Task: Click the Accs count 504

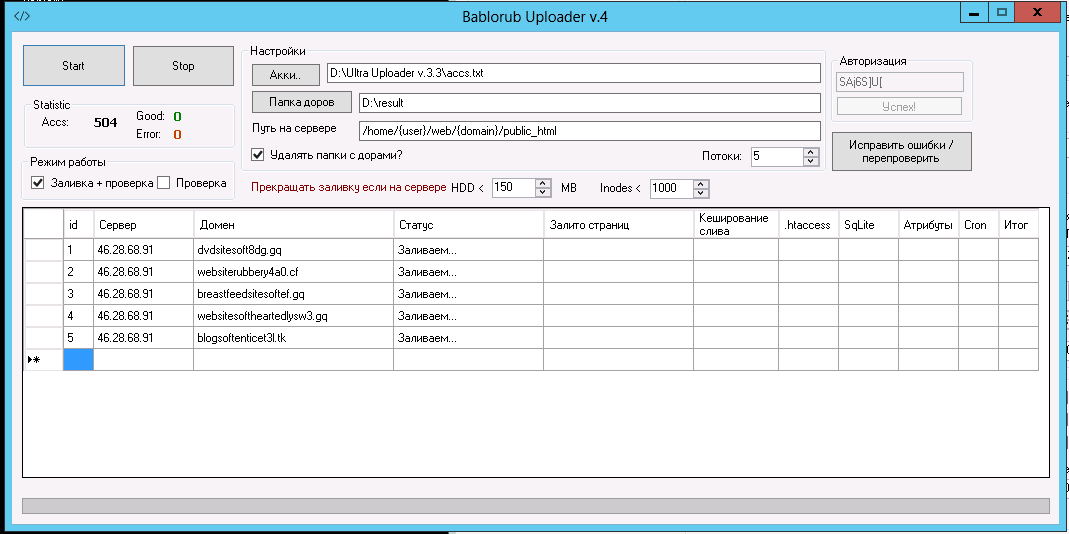Action: click(x=106, y=123)
